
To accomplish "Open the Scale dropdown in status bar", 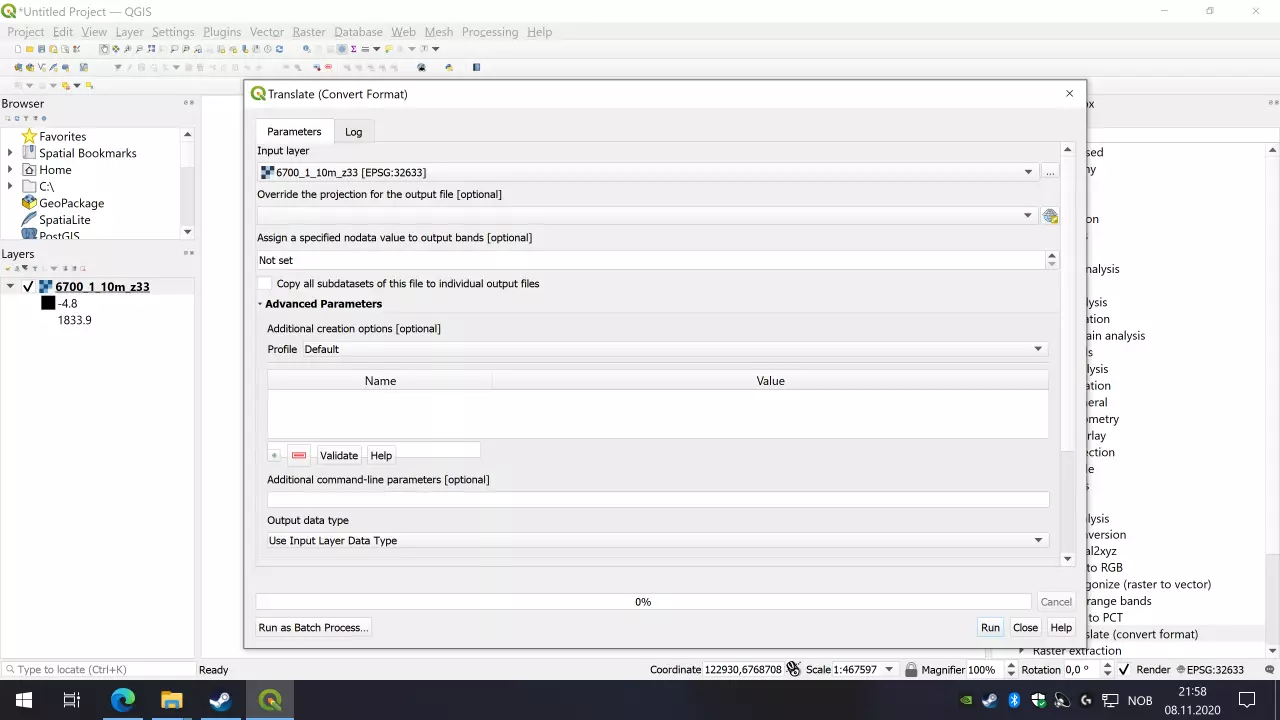I will 889,670.
